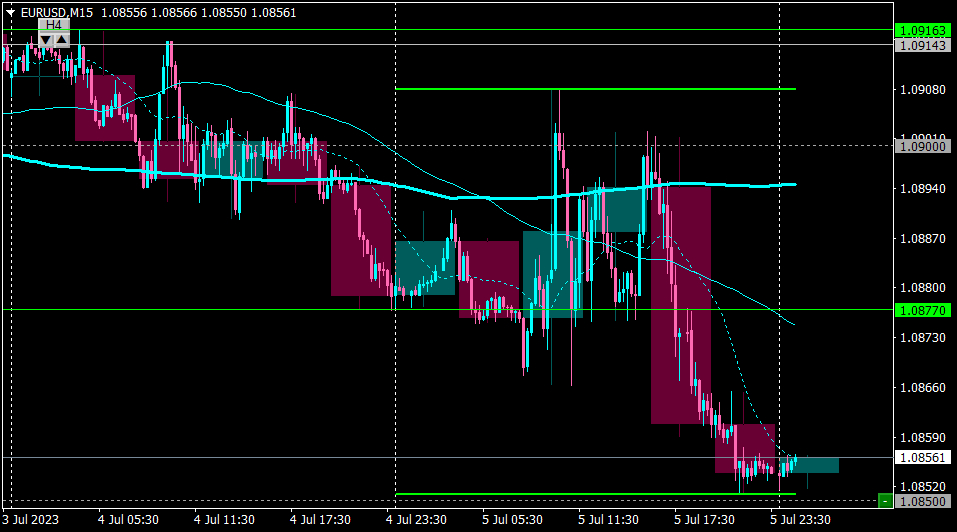The height and width of the screenshot is (532, 957).
Task: Click the 5 Jul 11:30 time label
Action: [x=608, y=520]
